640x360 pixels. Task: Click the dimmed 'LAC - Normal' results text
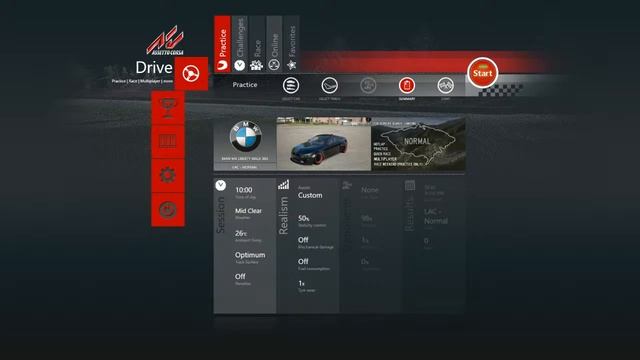point(436,216)
